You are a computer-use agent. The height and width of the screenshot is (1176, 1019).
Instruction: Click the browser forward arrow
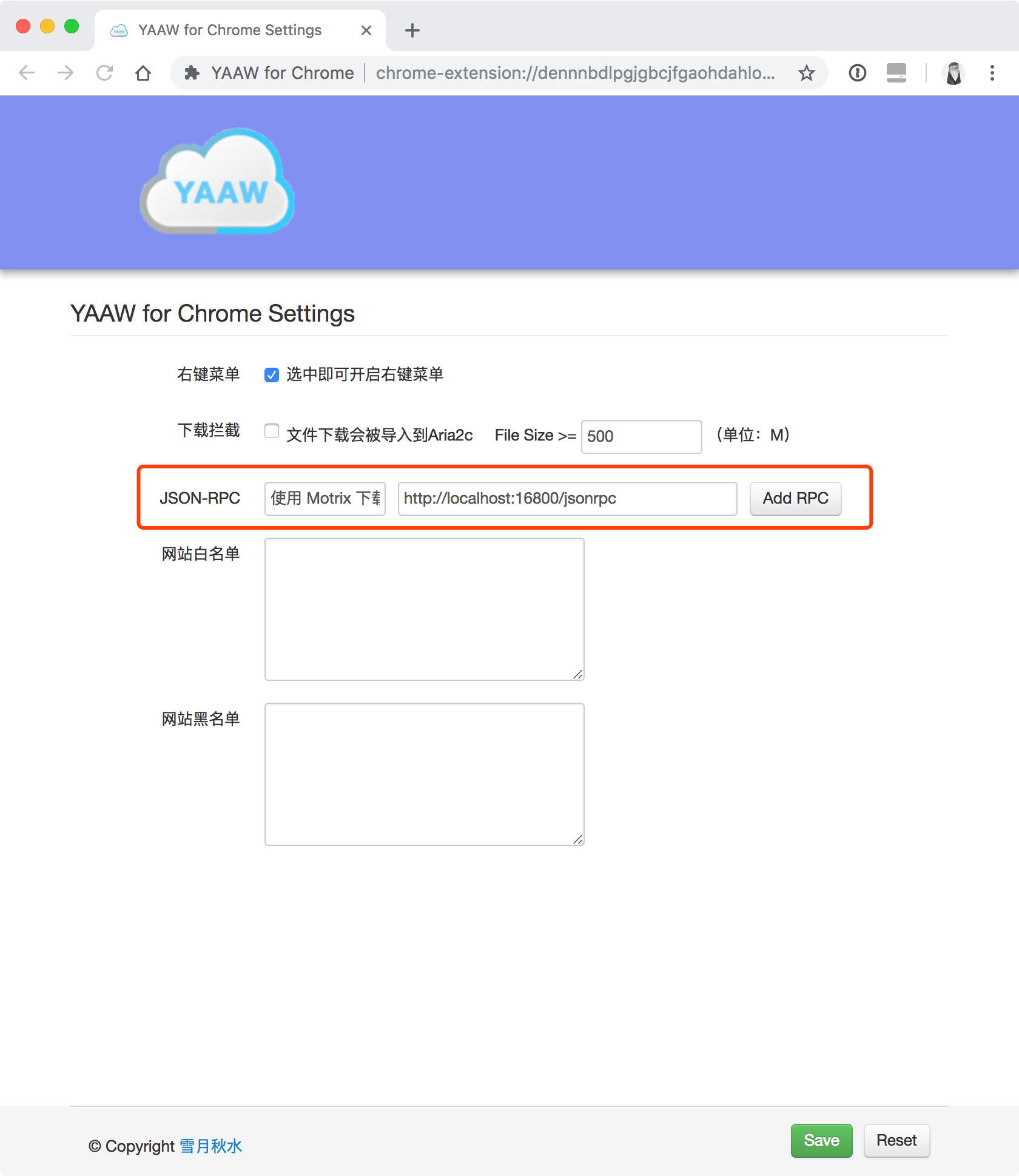coord(66,73)
